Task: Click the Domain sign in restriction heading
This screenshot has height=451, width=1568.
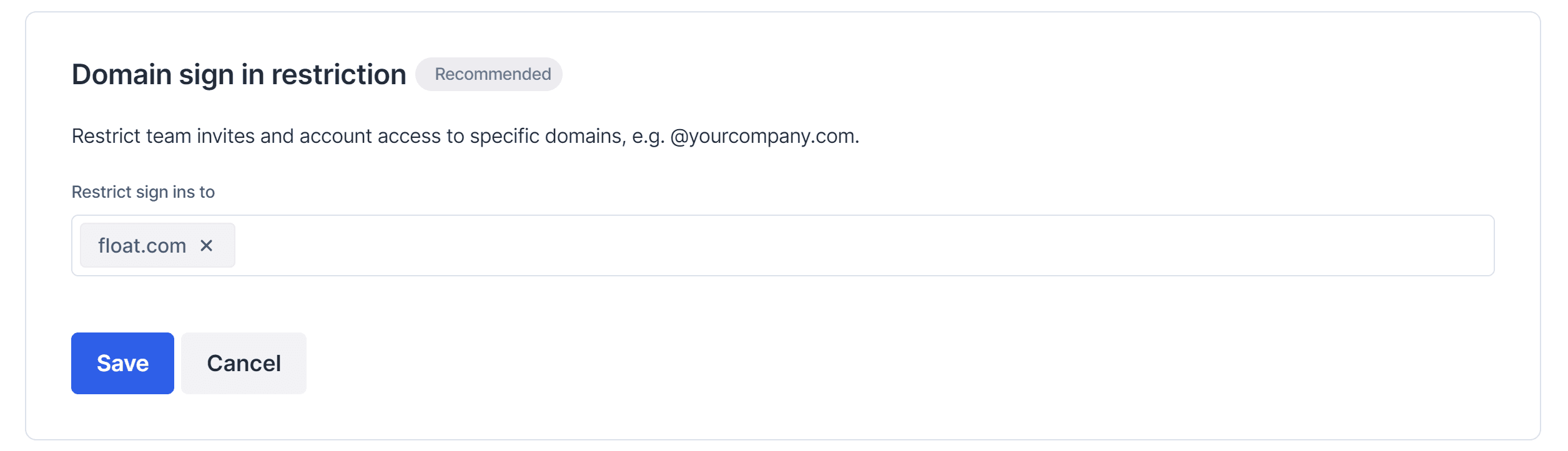Action: coord(239,74)
